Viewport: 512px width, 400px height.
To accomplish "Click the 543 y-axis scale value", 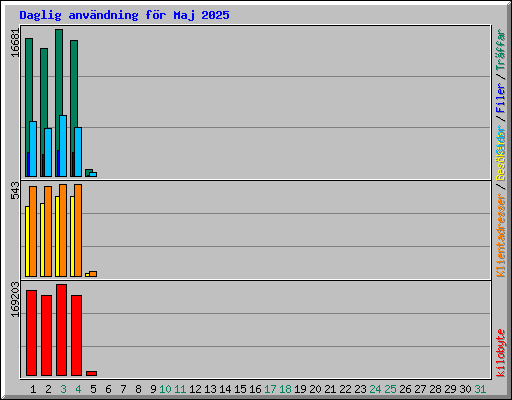I will (x=15, y=190).
